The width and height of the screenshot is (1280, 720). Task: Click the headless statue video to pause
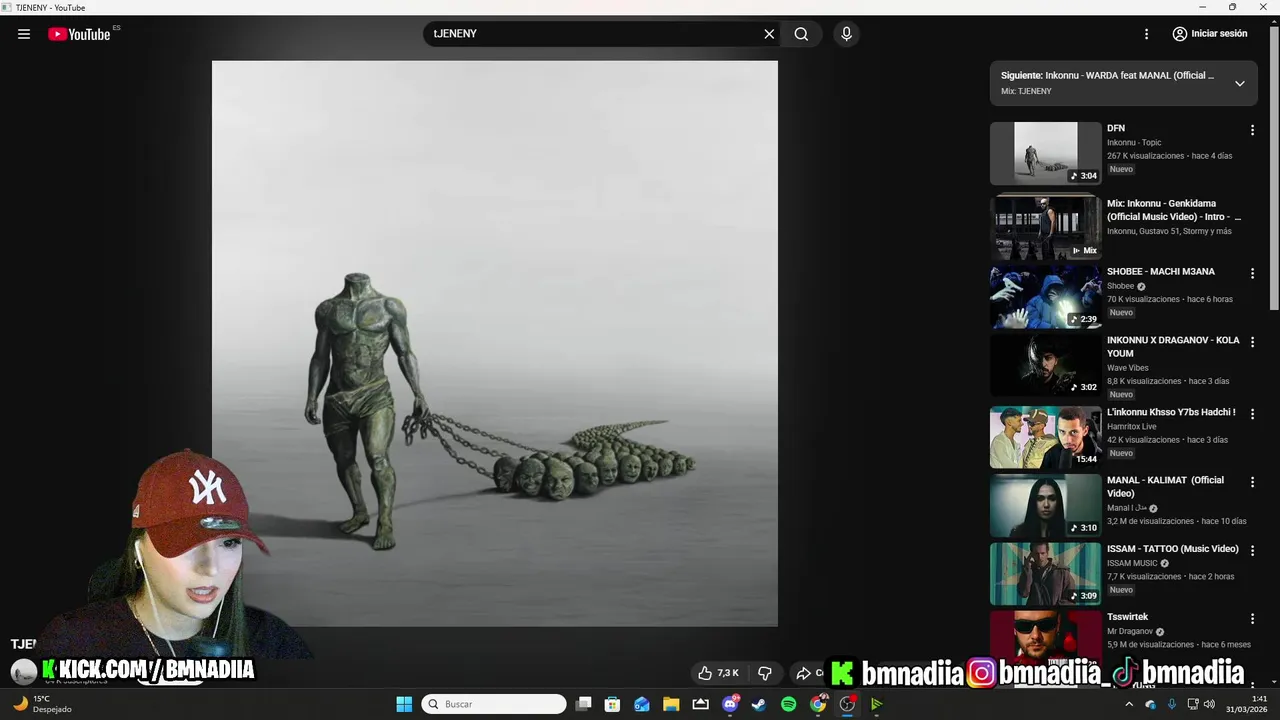(x=494, y=343)
